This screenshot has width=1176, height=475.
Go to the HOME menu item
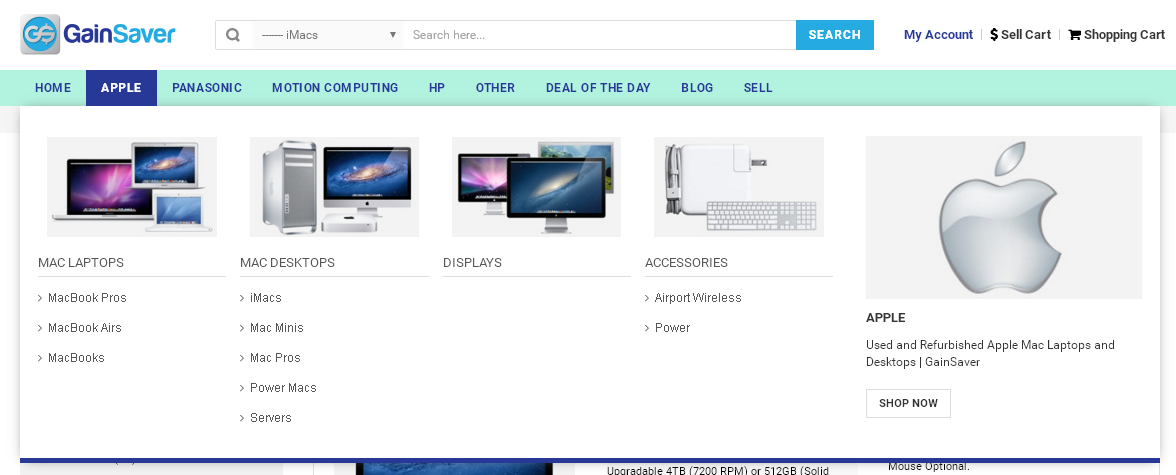point(53,88)
